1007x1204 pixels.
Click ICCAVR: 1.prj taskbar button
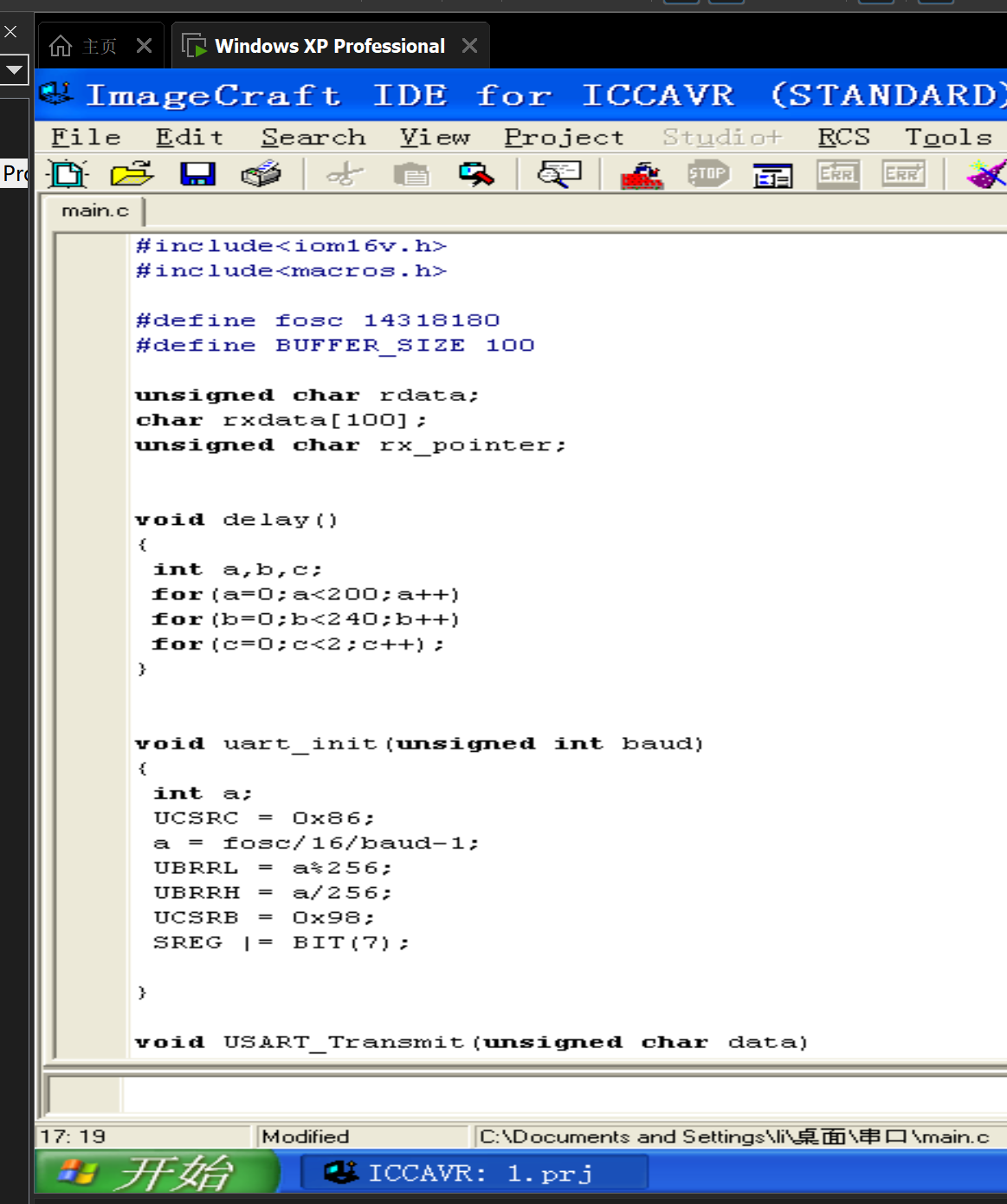pyautogui.click(x=474, y=1173)
